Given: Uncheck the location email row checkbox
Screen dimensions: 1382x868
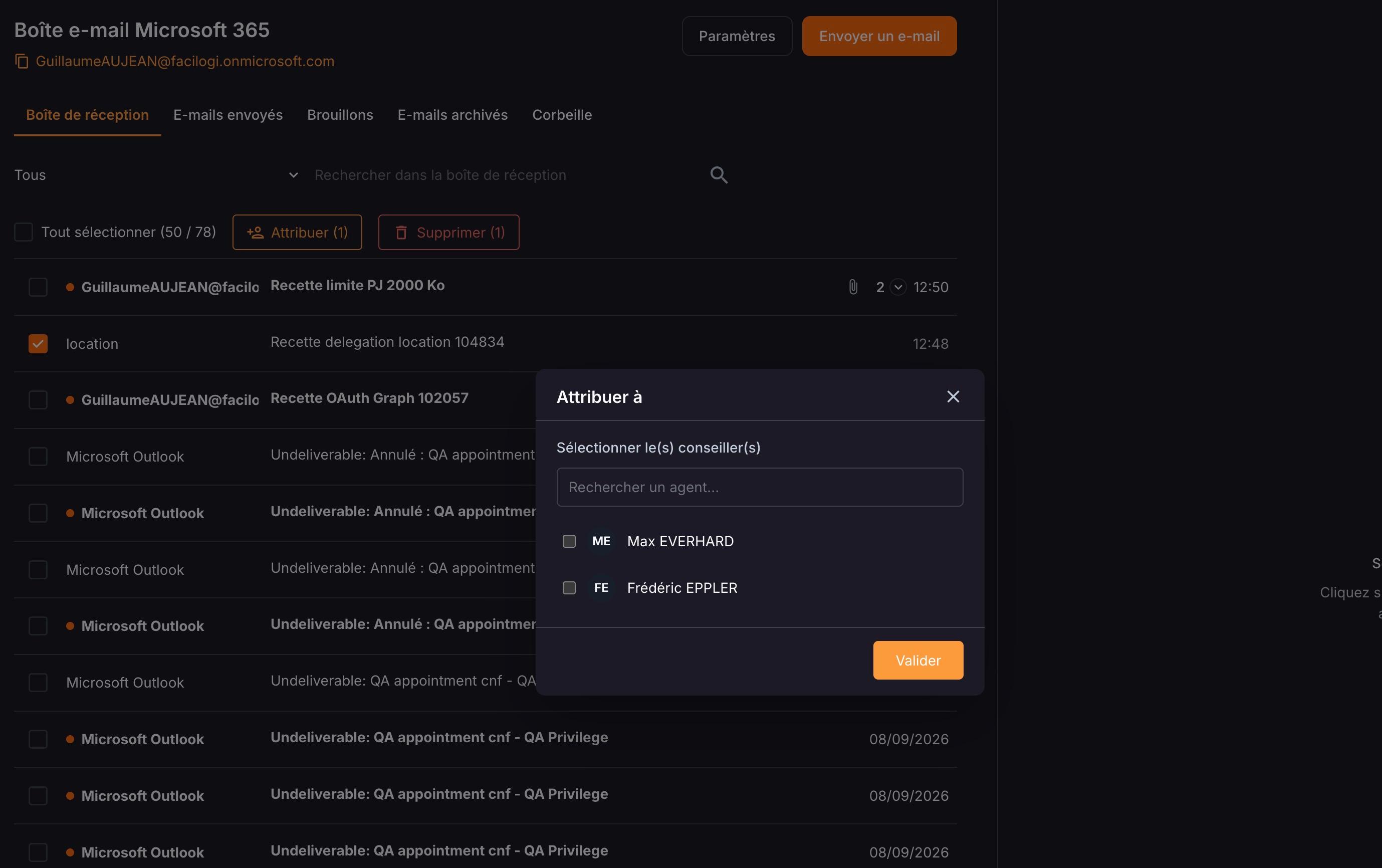Looking at the screenshot, I should coord(38,344).
